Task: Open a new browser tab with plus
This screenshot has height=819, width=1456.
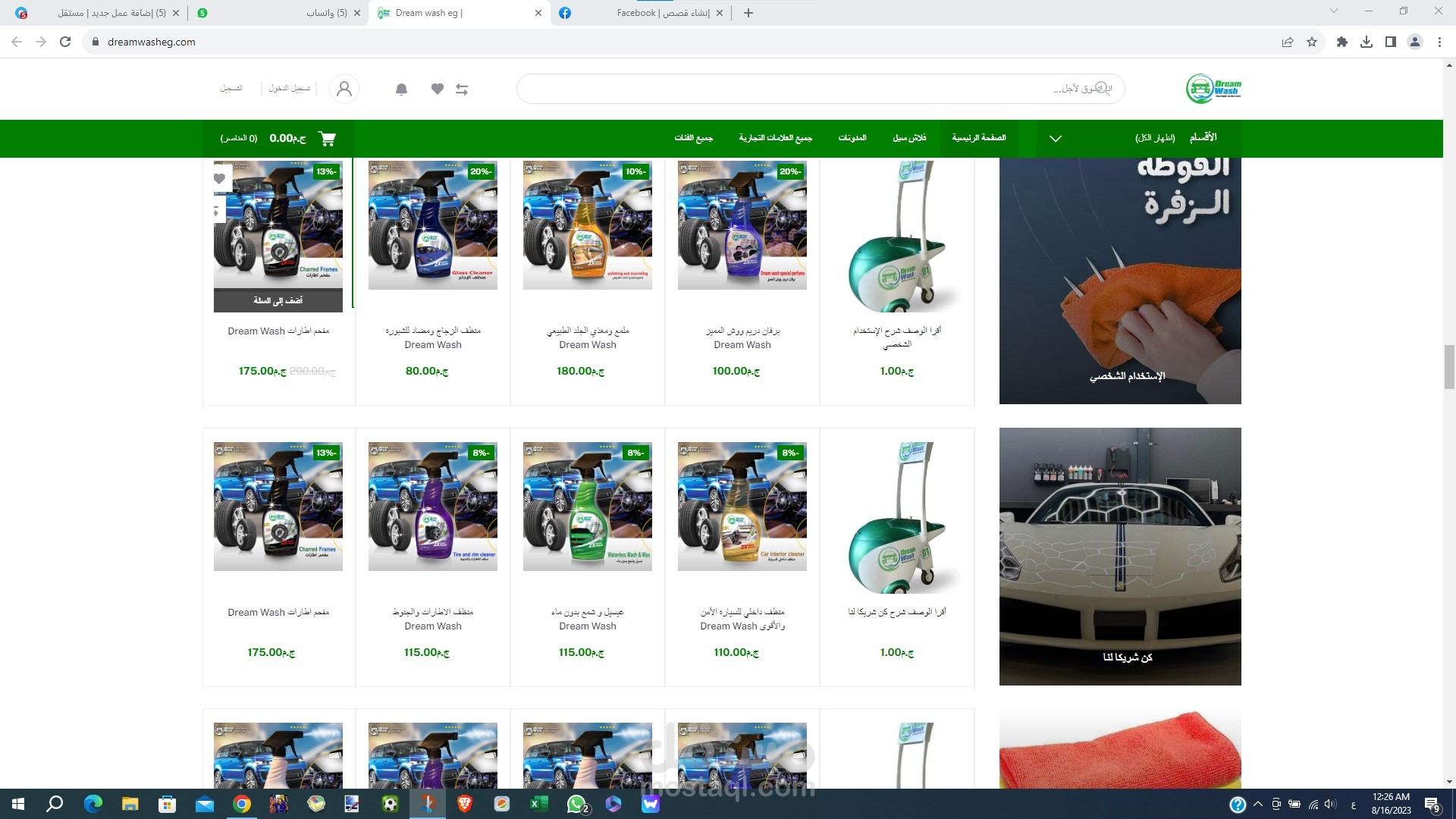Action: pos(748,13)
